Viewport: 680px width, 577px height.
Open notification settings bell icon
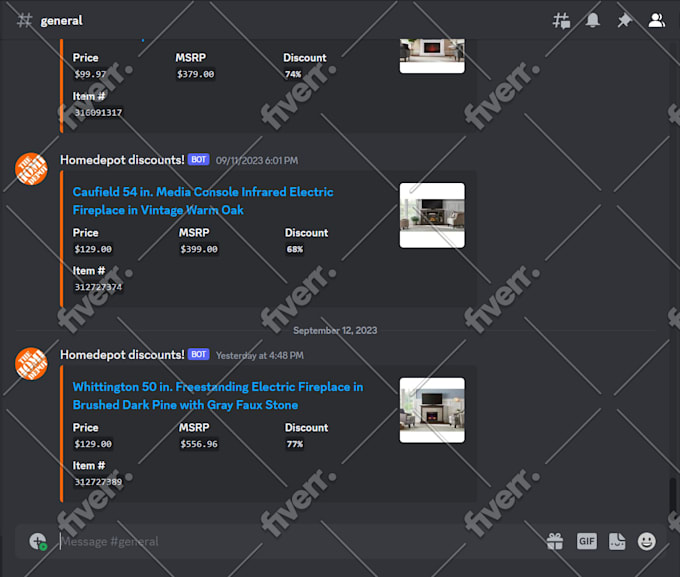[593, 20]
